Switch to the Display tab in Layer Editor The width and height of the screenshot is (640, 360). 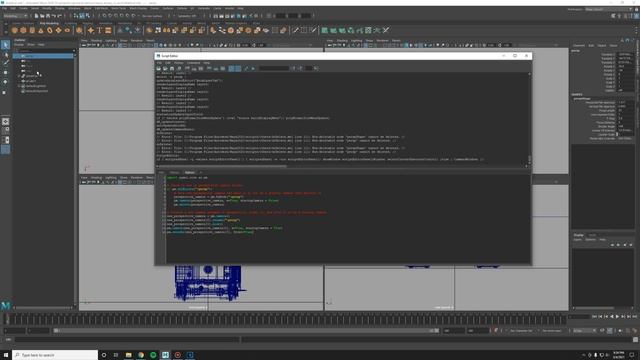(579, 235)
